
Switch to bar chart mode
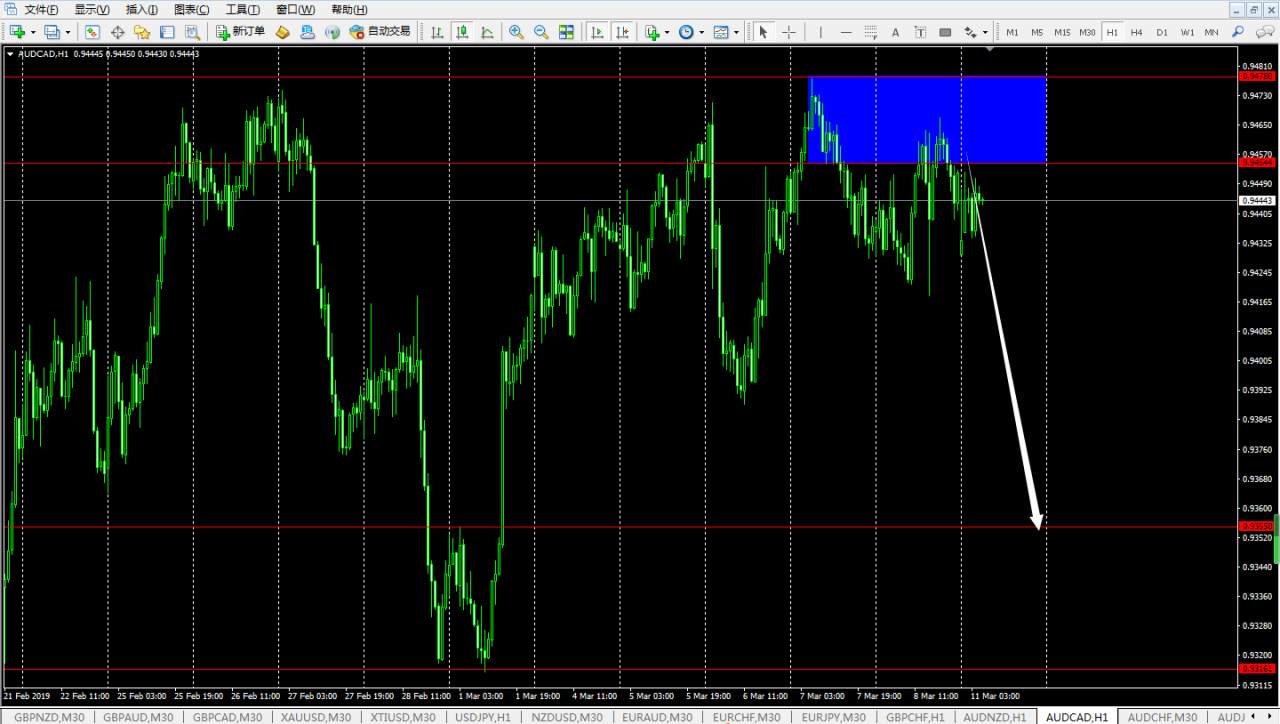point(437,32)
